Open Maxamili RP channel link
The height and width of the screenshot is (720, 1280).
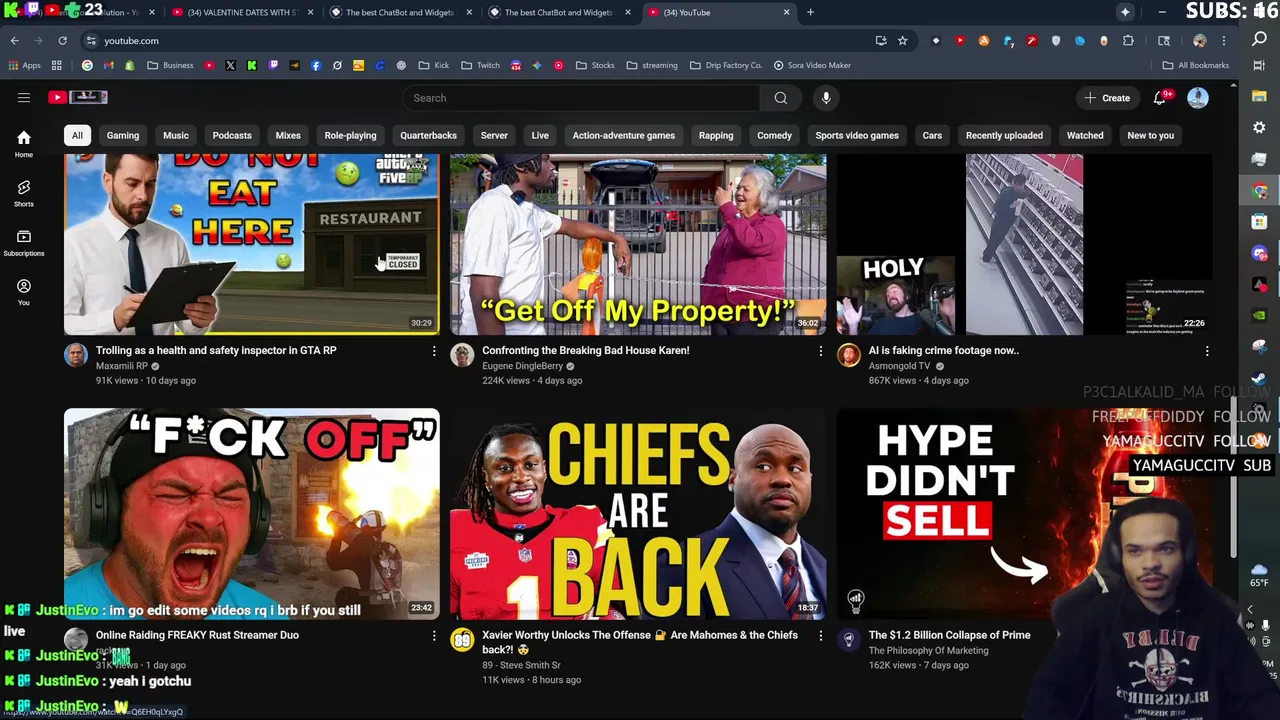click(121, 366)
